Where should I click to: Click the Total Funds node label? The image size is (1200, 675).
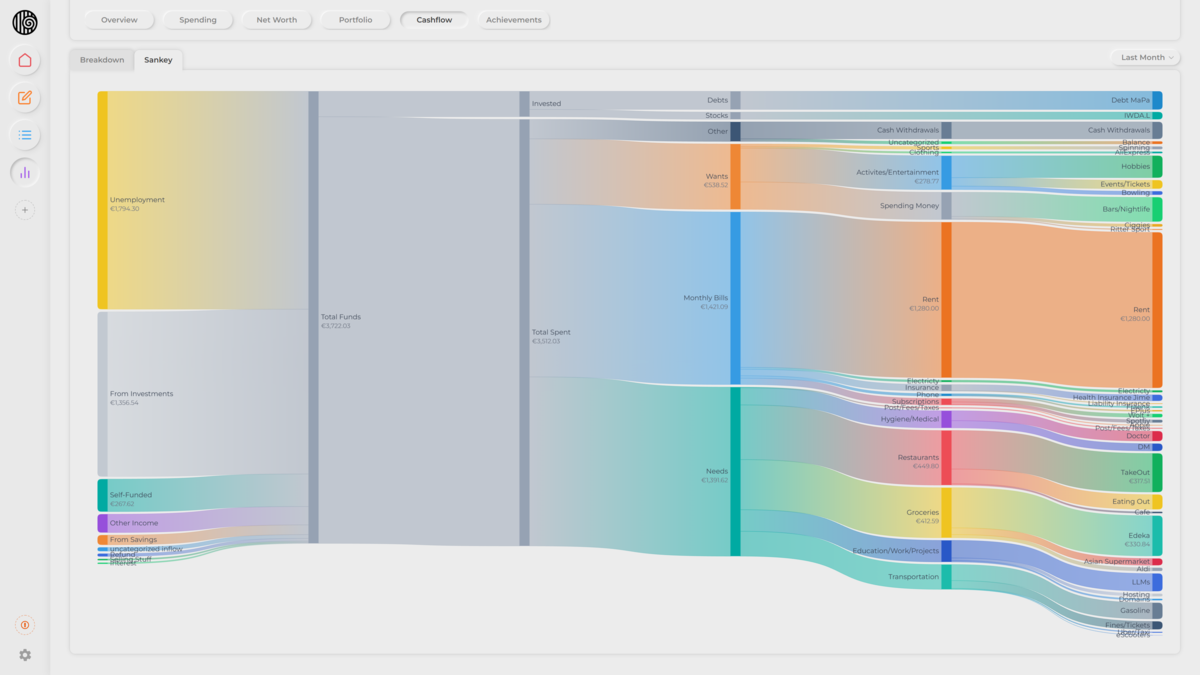(341, 317)
